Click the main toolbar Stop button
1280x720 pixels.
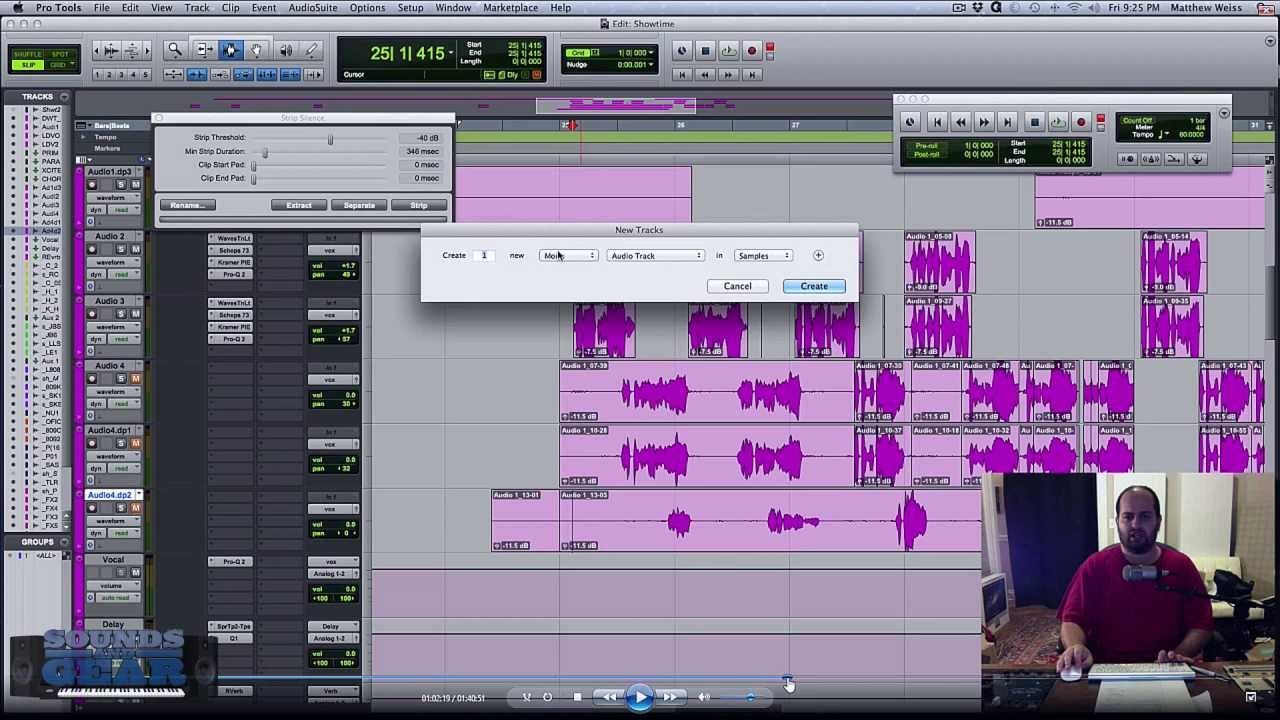(705, 51)
